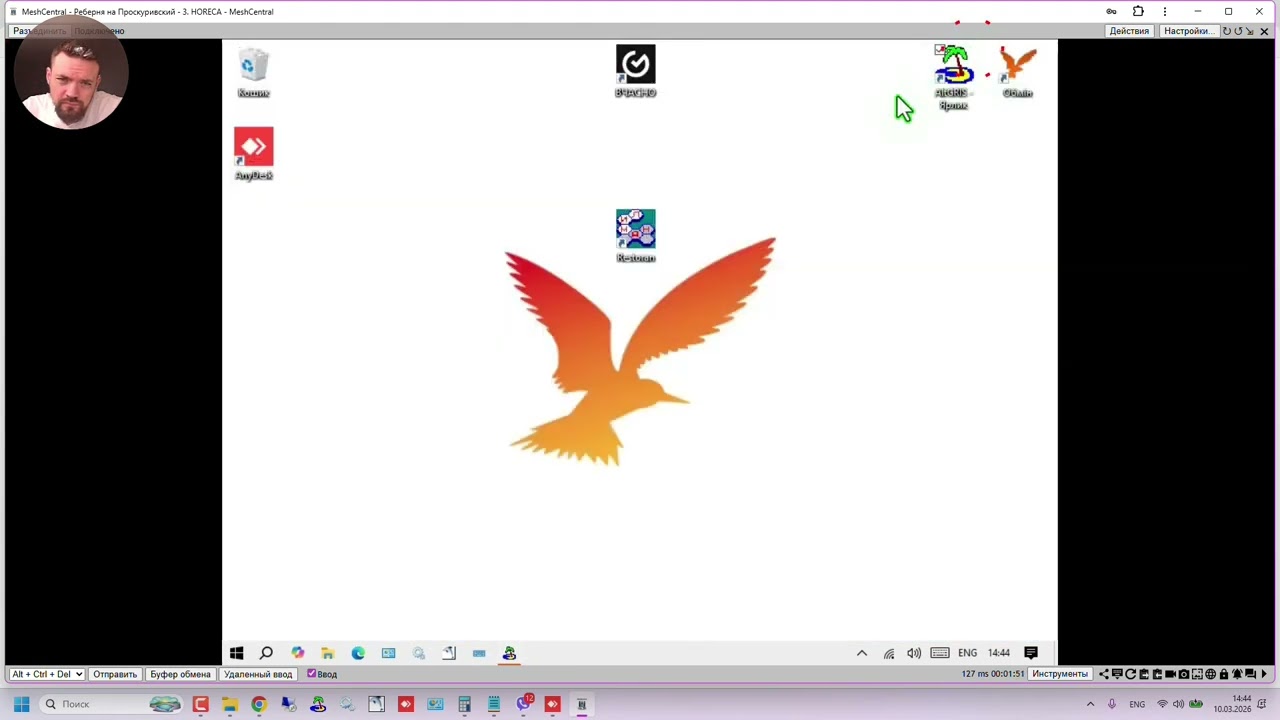Open Copilot on the remote taskbar
The image size is (1280, 720).
point(297,653)
